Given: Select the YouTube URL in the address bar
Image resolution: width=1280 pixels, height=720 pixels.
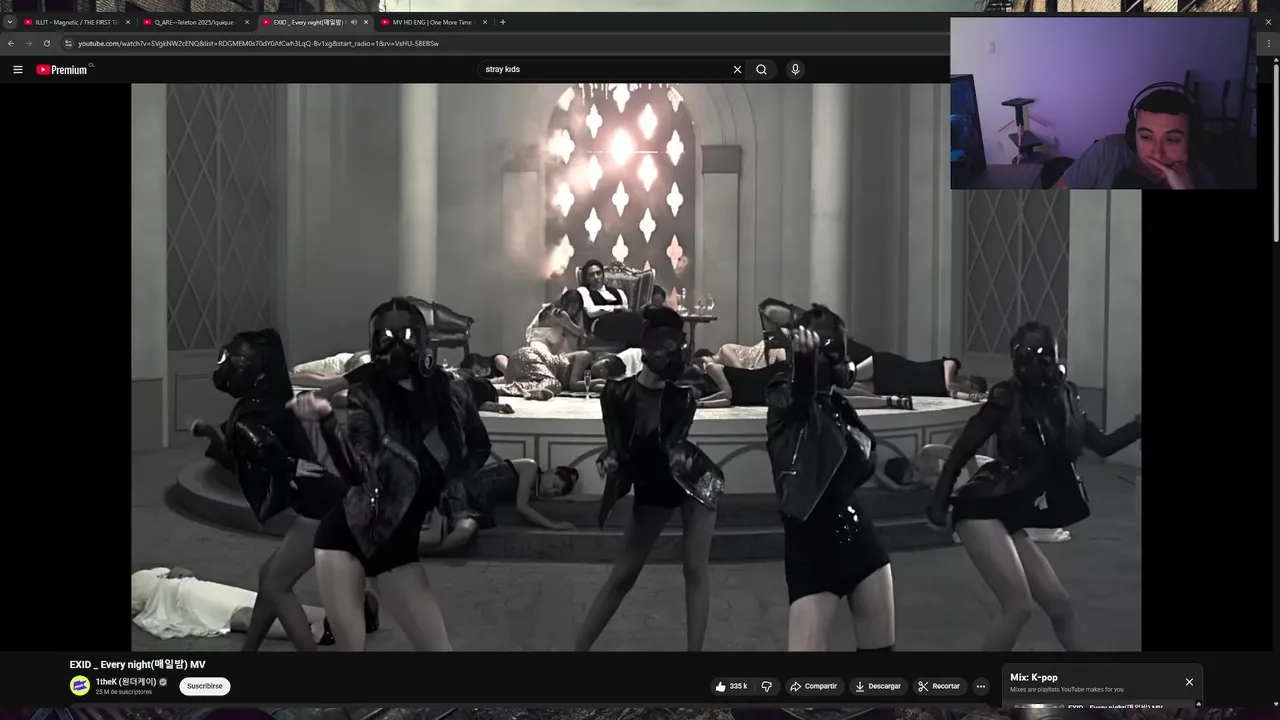Looking at the screenshot, I should coord(258,44).
